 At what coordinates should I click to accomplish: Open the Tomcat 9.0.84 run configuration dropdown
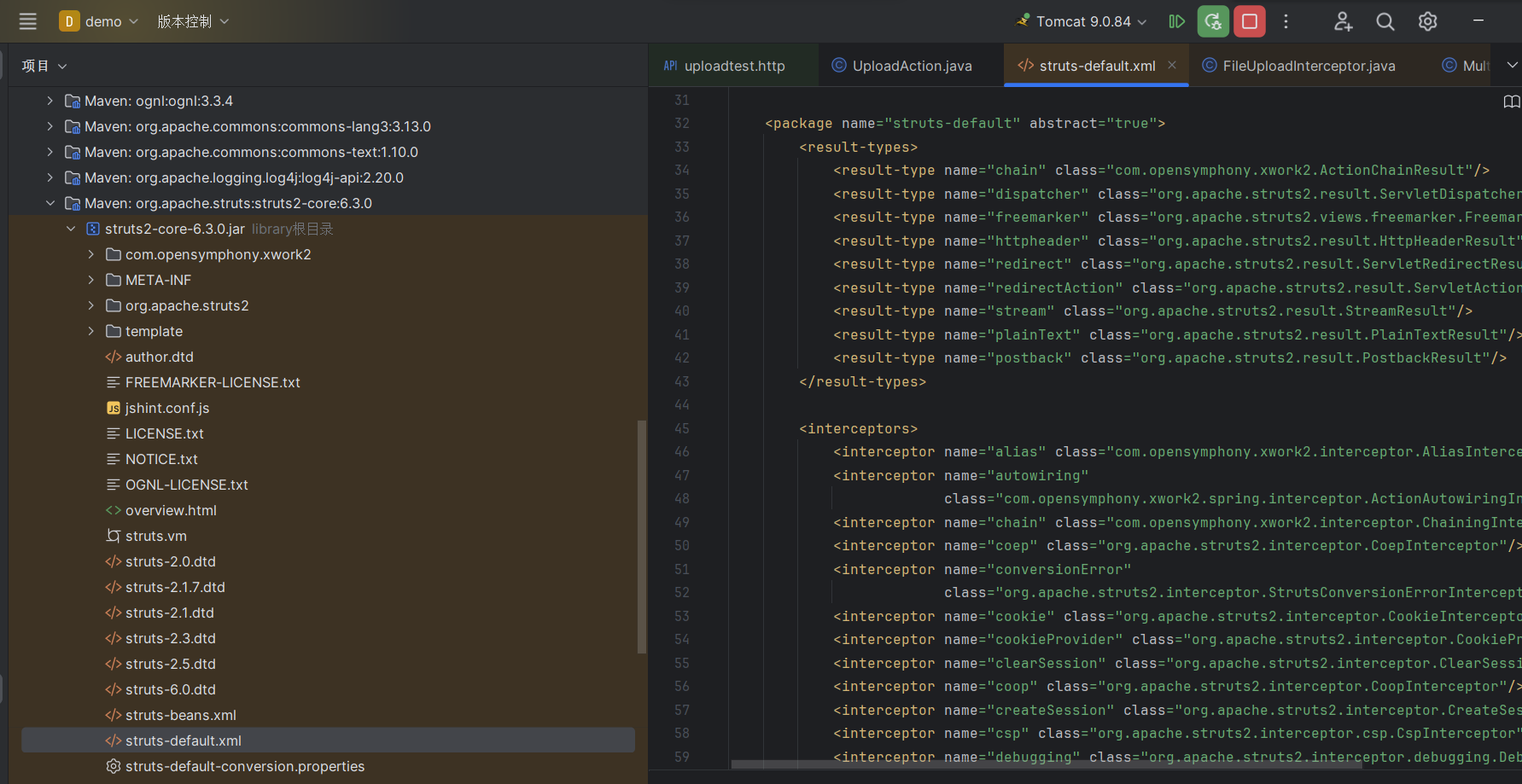click(1082, 21)
